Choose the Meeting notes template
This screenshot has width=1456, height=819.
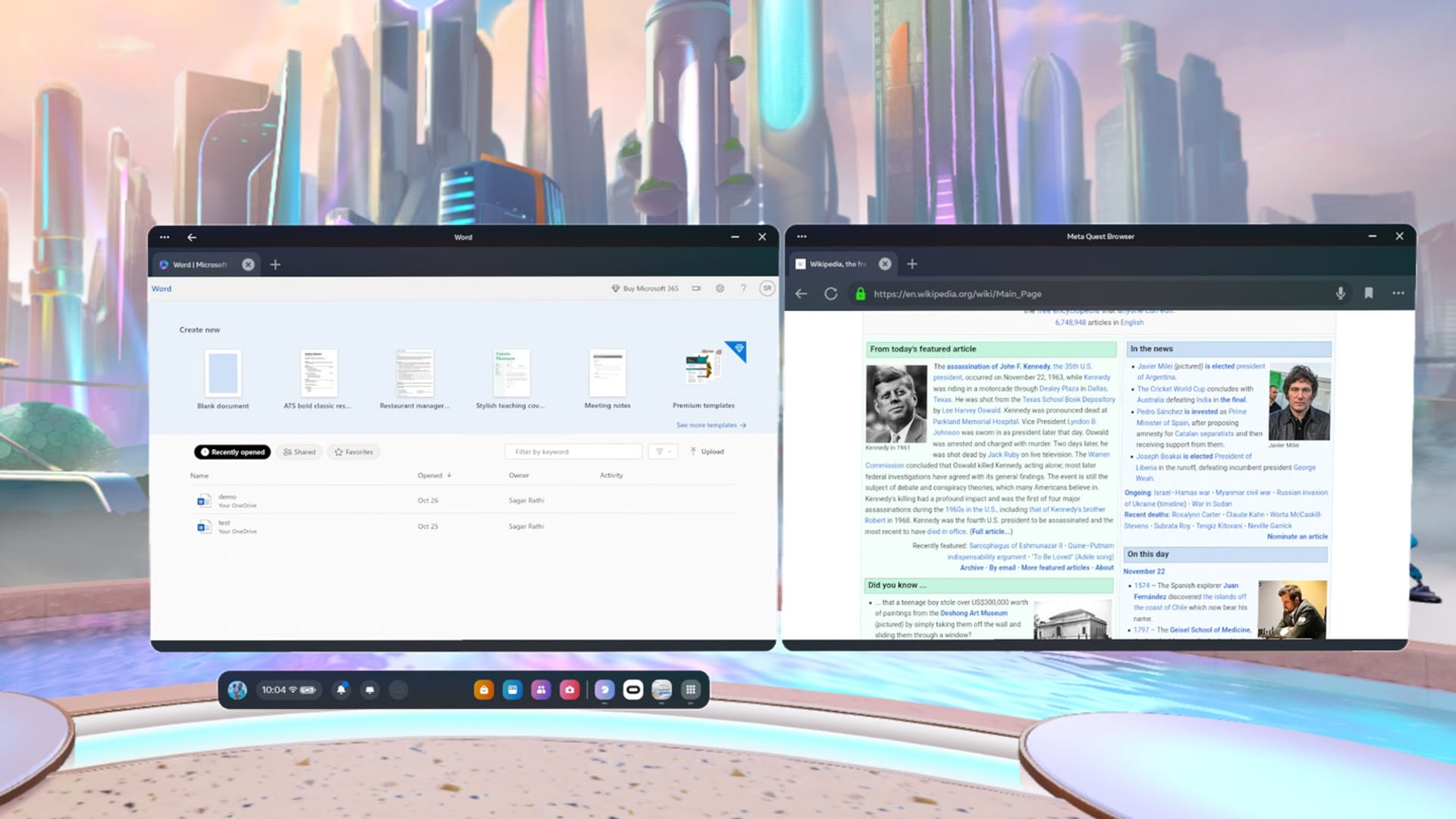point(607,380)
